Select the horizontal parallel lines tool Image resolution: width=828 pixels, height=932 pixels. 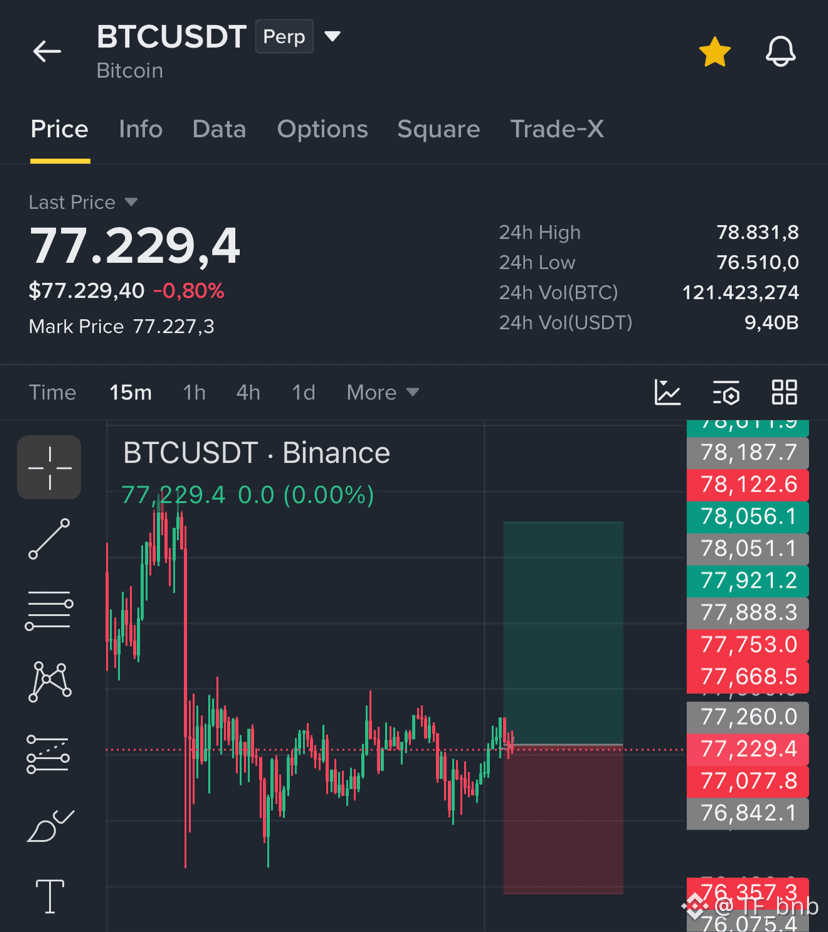point(49,610)
